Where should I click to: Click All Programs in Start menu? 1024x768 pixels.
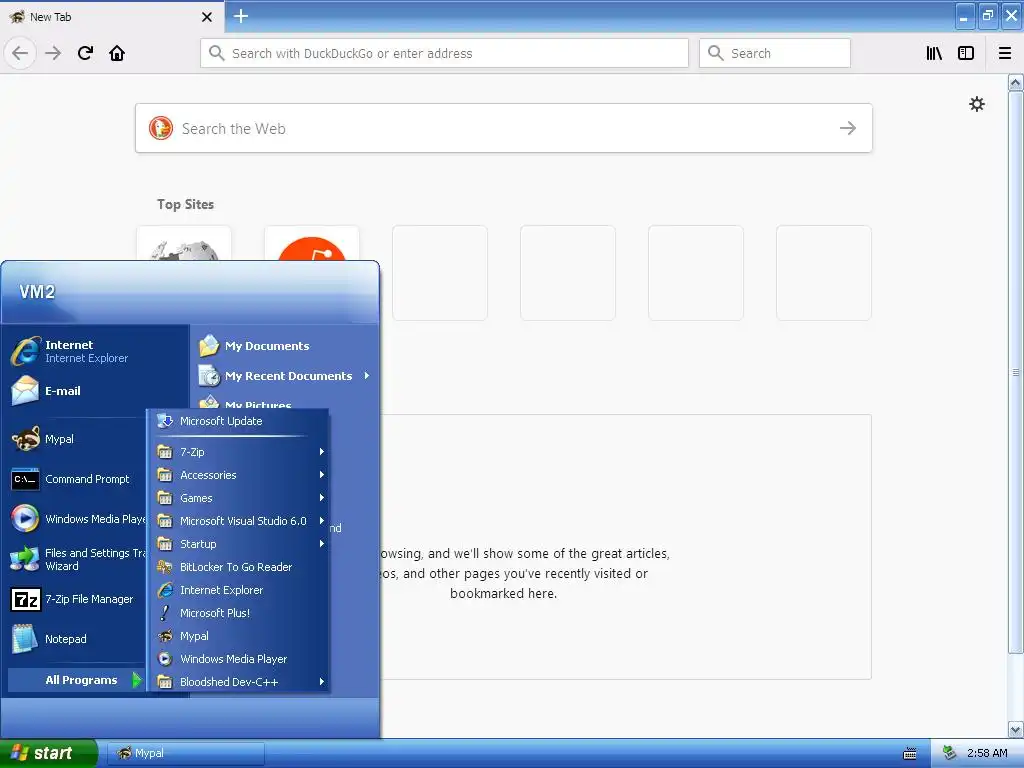point(76,680)
